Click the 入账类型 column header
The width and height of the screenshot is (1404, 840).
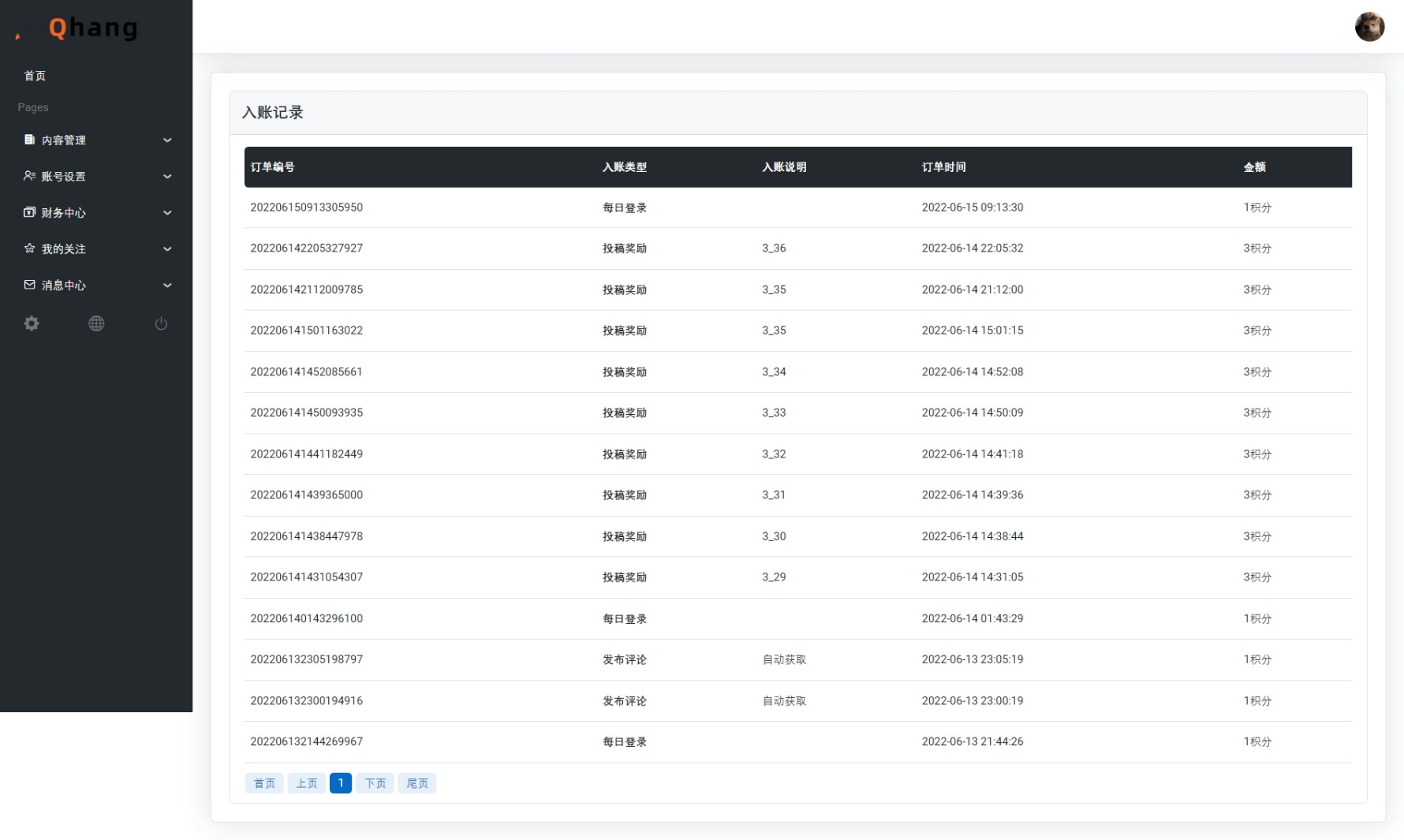[625, 167]
